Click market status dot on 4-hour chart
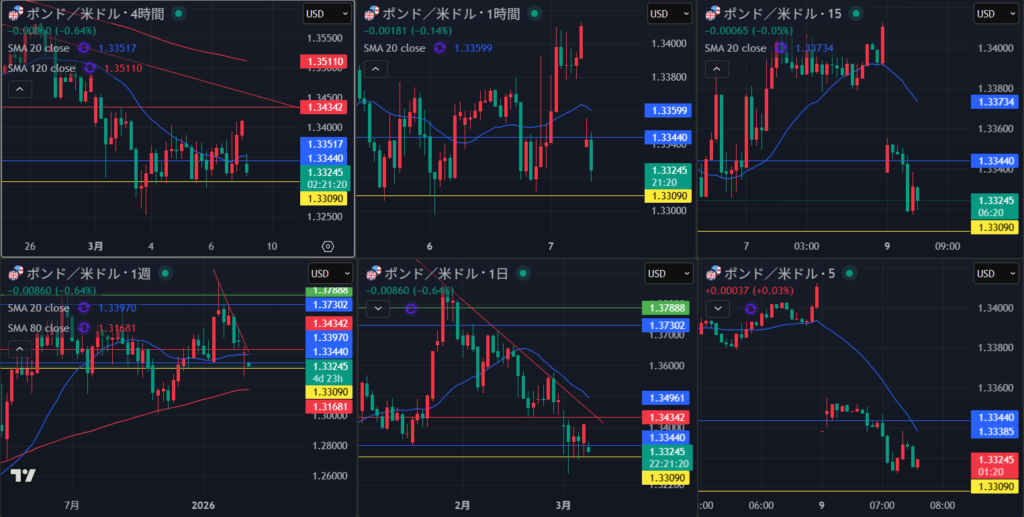Viewport: 1024px width, 517px height. (x=178, y=13)
